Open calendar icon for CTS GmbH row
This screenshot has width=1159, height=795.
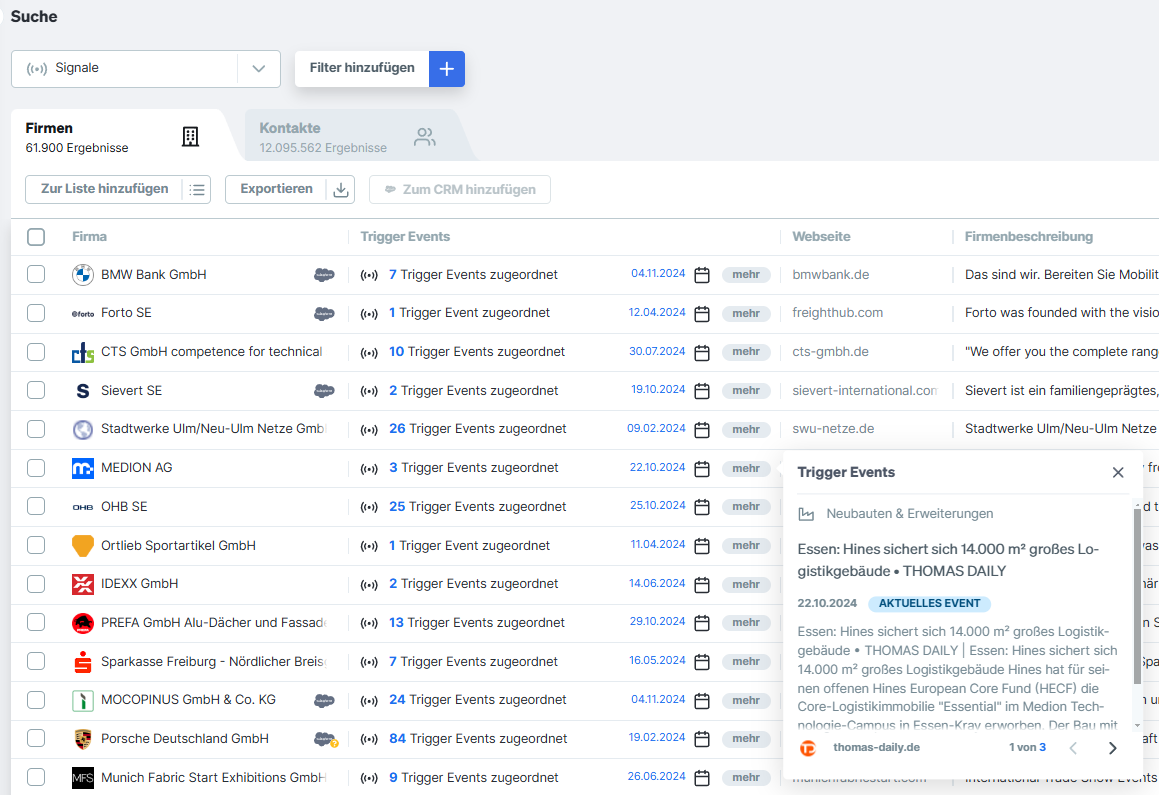(x=702, y=352)
